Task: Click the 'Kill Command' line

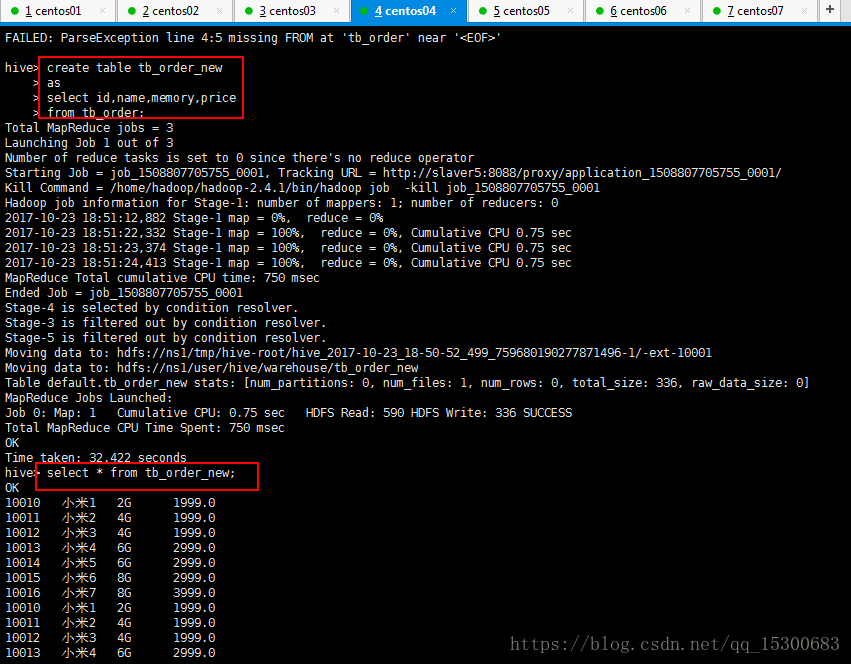Action: [302, 188]
